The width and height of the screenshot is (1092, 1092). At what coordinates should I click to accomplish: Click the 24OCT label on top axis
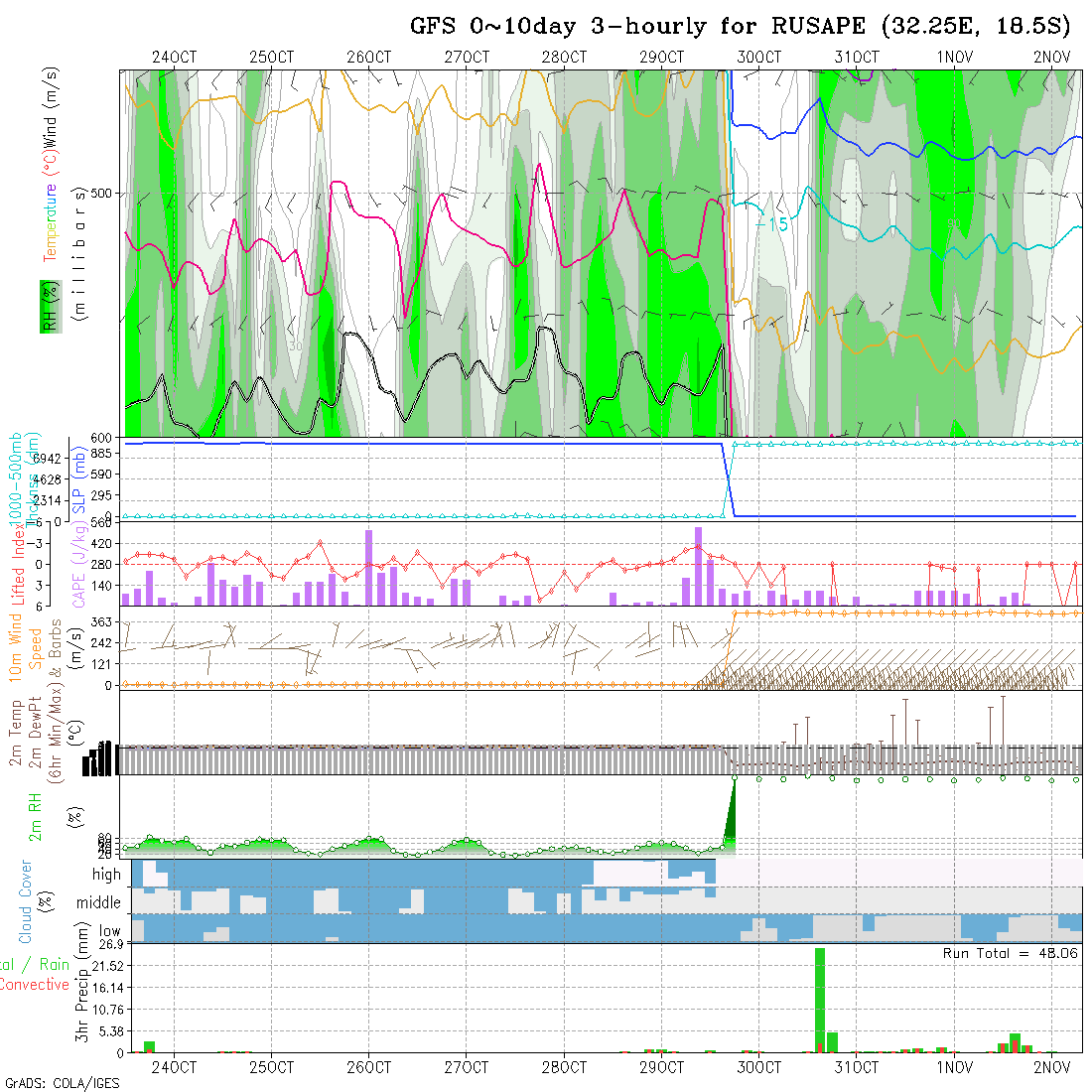pos(175,58)
